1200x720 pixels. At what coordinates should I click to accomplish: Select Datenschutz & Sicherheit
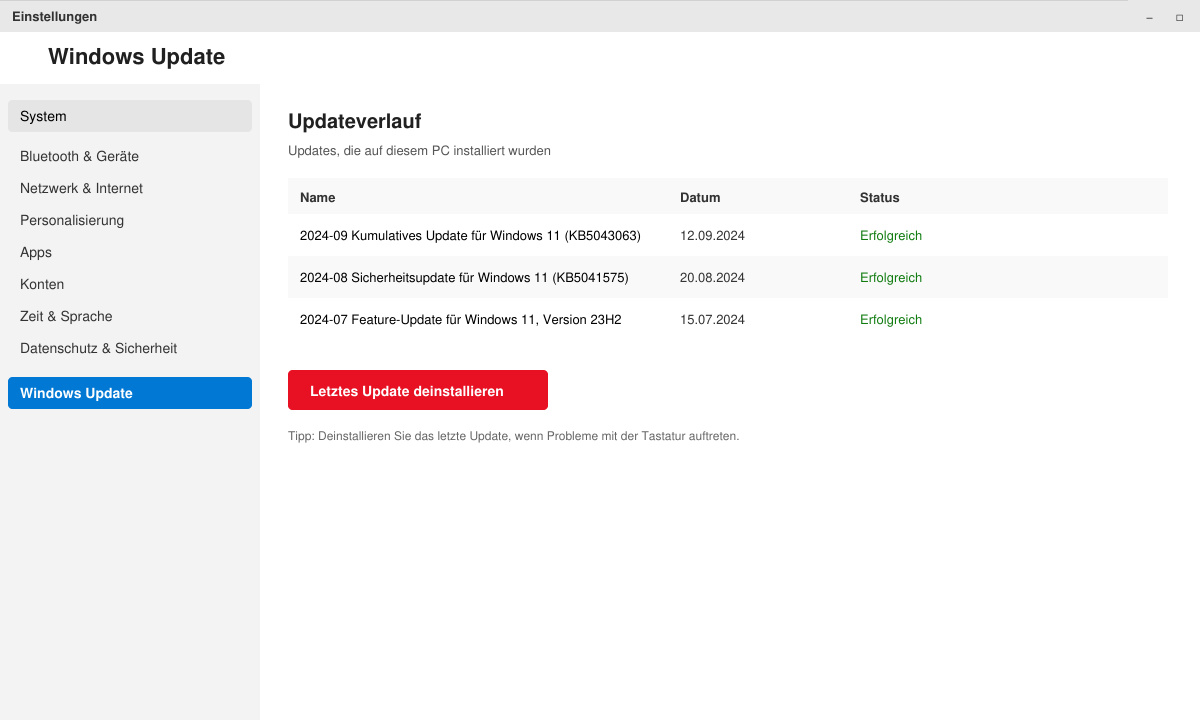[130, 348]
